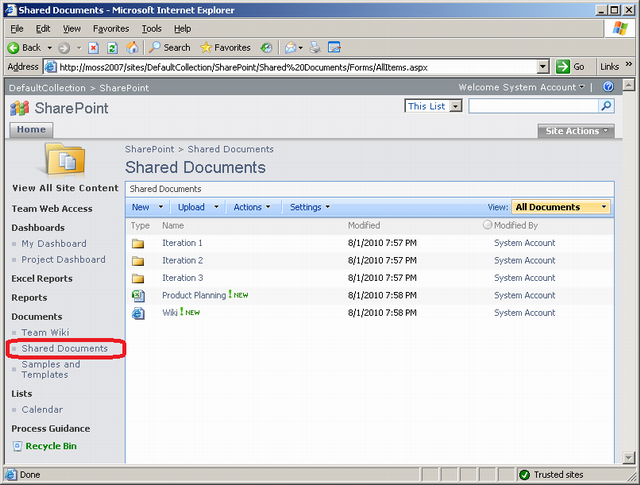Image resolution: width=640 pixels, height=485 pixels.
Task: Open the address bar dropdown arrow
Action: pyautogui.click(x=542, y=67)
